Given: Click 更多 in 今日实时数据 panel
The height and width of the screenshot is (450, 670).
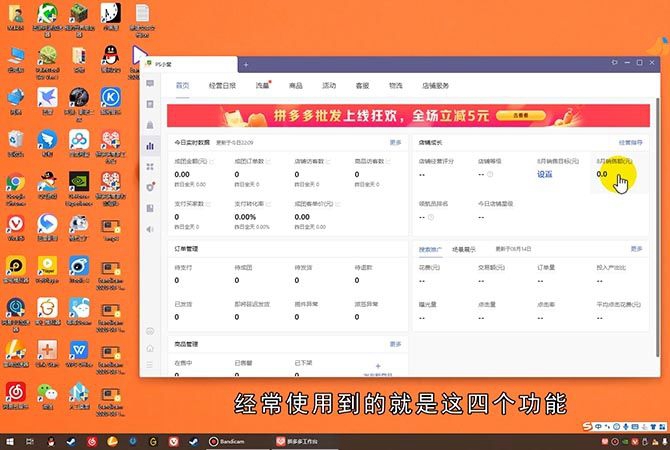Looking at the screenshot, I should pyautogui.click(x=396, y=142).
